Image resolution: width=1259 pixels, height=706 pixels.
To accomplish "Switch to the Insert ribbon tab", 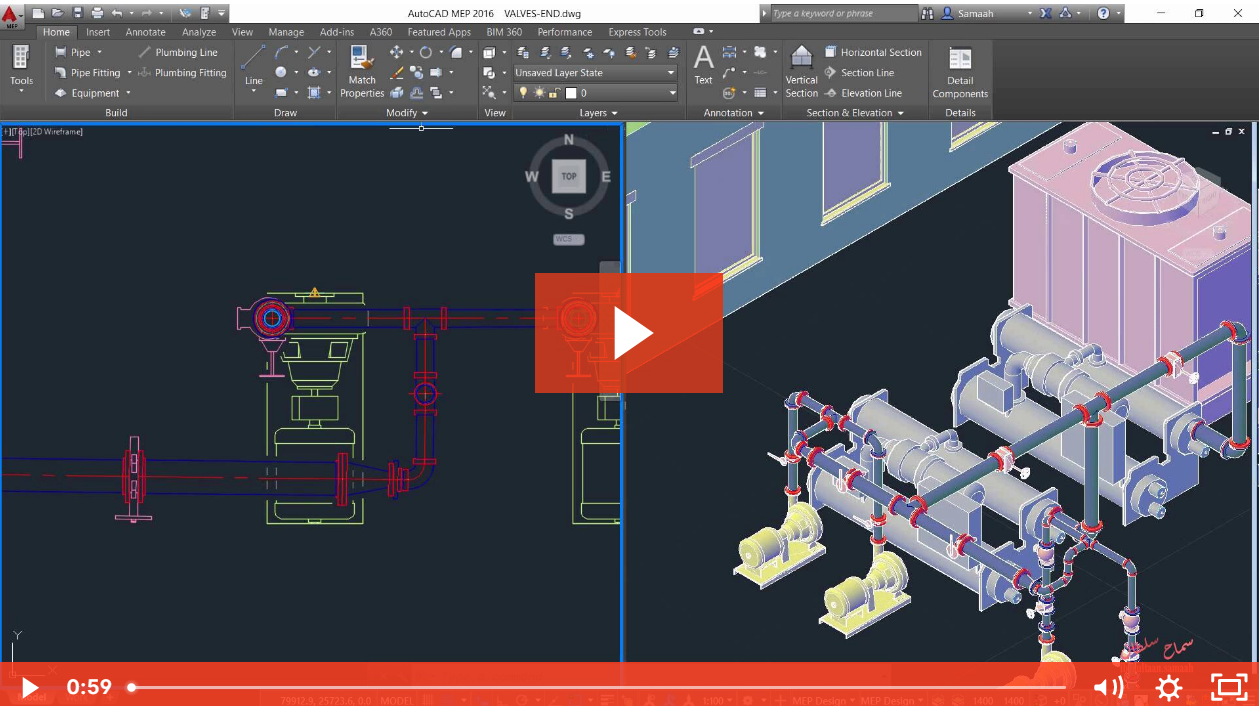I will point(98,32).
